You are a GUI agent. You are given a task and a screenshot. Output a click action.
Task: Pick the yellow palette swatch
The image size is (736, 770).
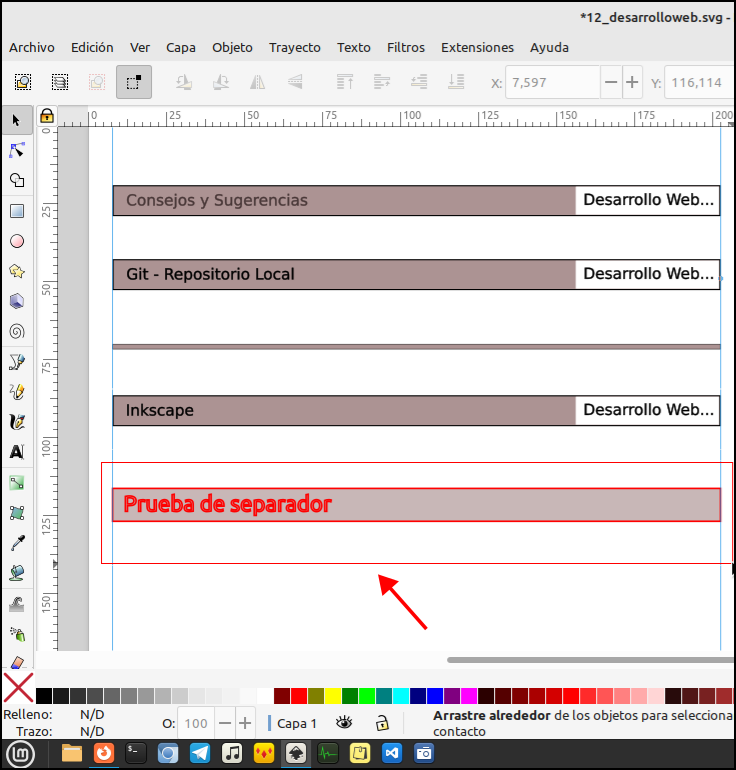[333, 696]
